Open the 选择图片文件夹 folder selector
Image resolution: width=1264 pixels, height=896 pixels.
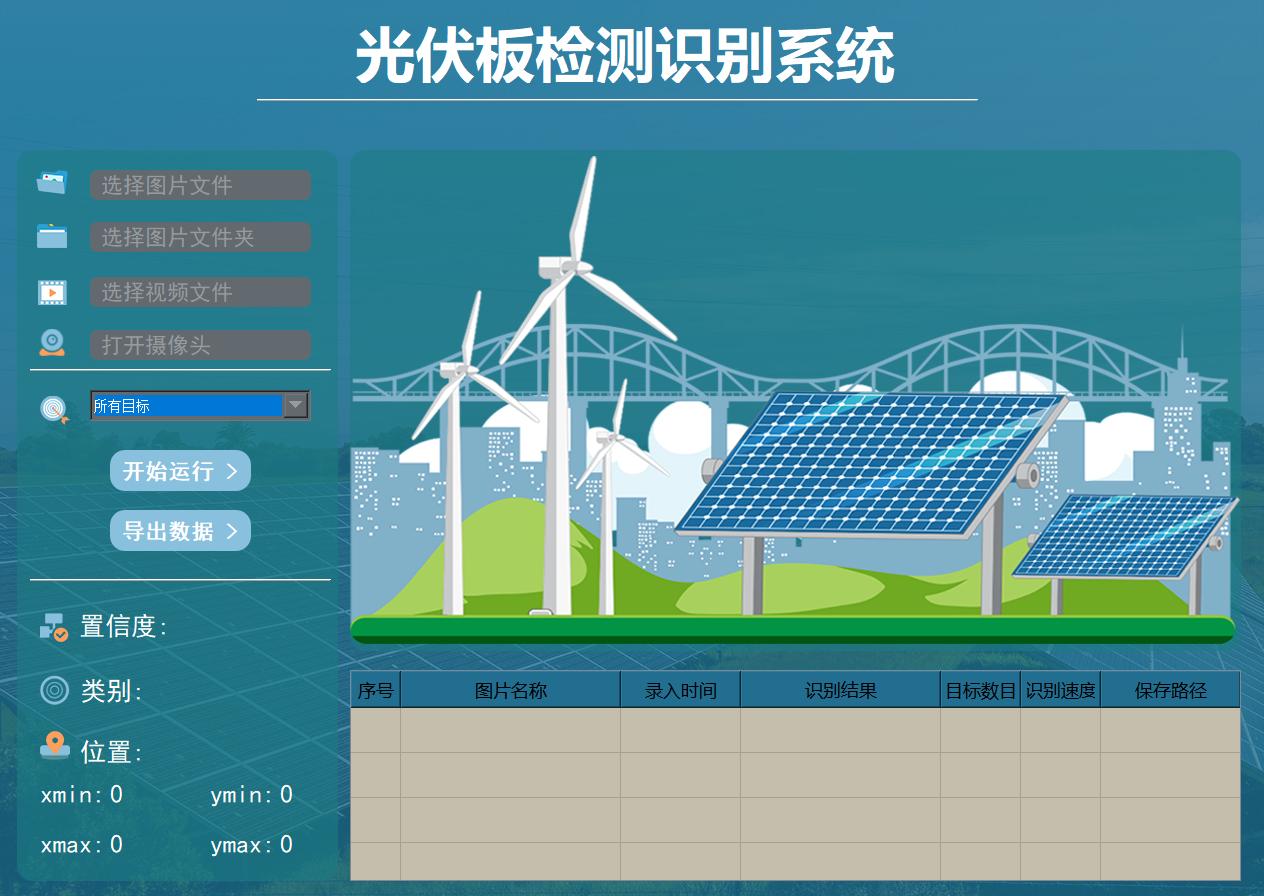[200, 237]
